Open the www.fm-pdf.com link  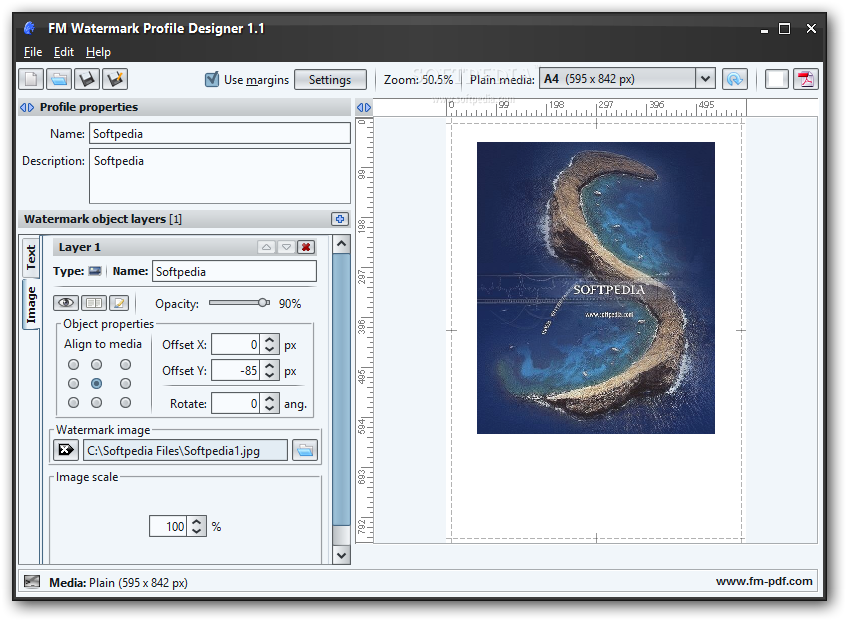coord(764,581)
